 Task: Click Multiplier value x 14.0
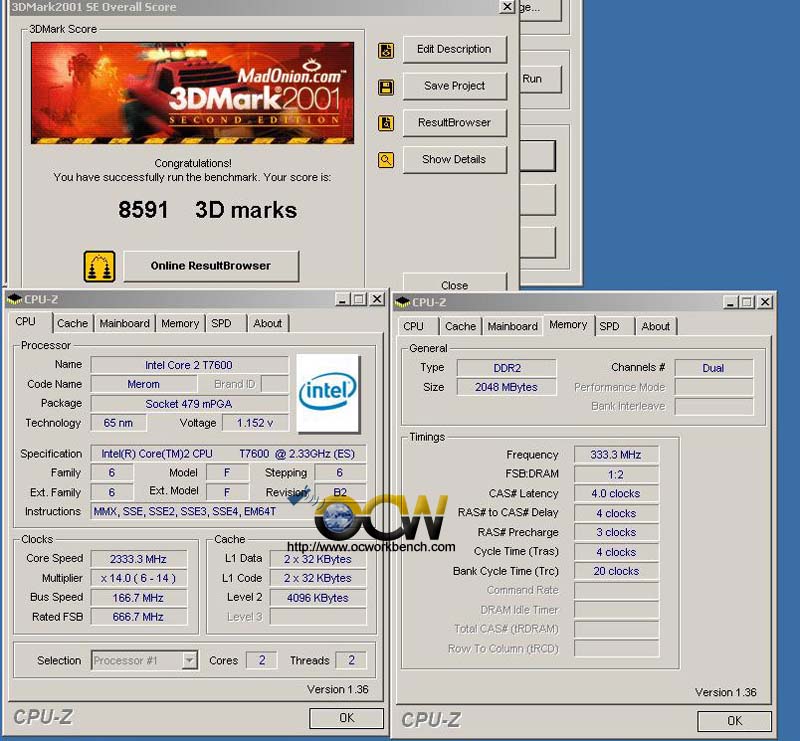[139, 578]
